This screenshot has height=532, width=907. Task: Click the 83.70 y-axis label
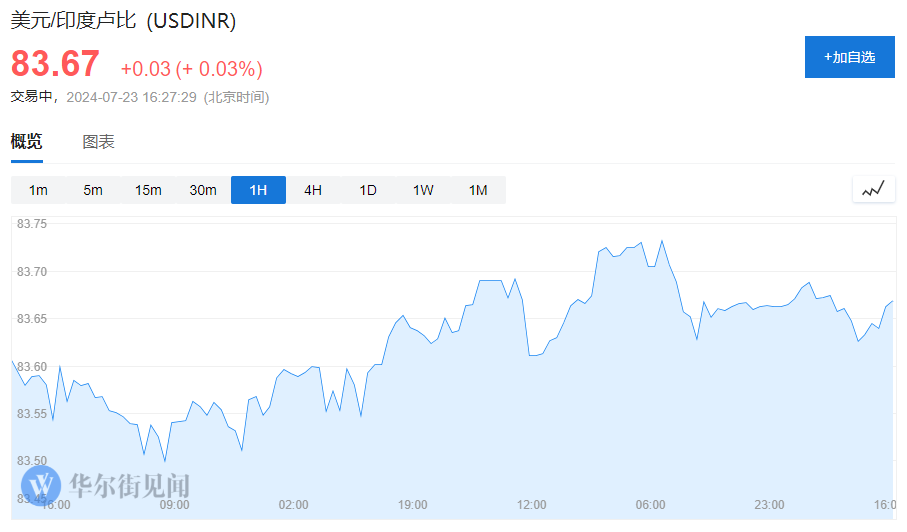pos(32,271)
